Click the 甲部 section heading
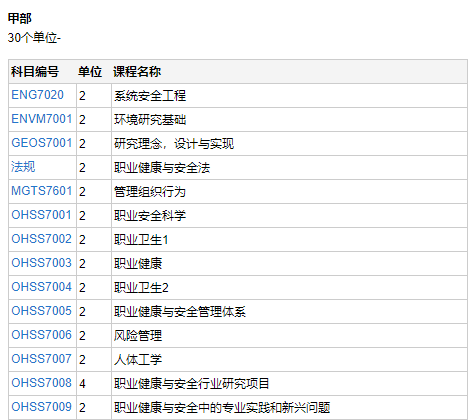 (x=20, y=18)
